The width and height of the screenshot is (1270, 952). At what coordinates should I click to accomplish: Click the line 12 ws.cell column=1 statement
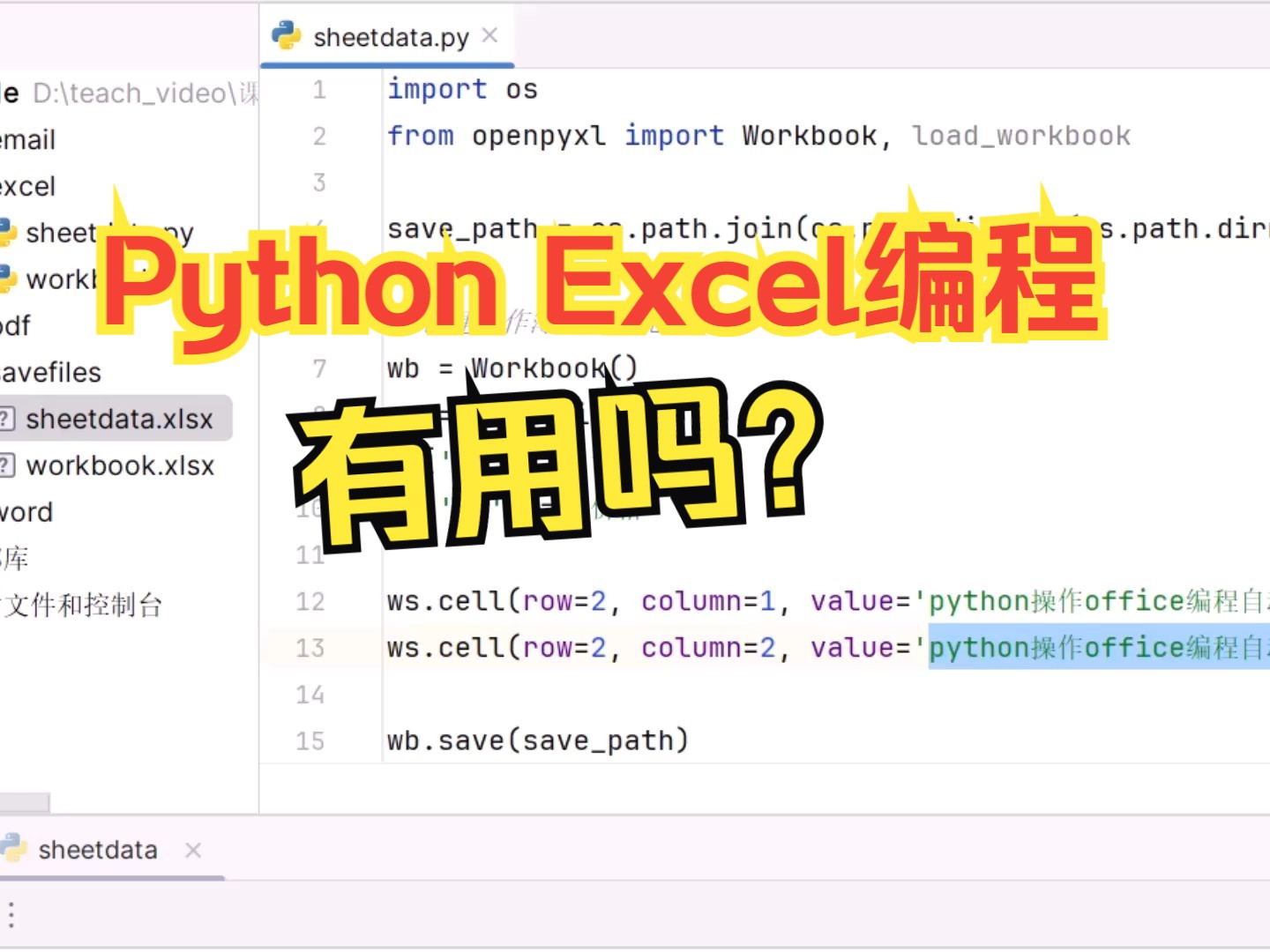(x=827, y=601)
